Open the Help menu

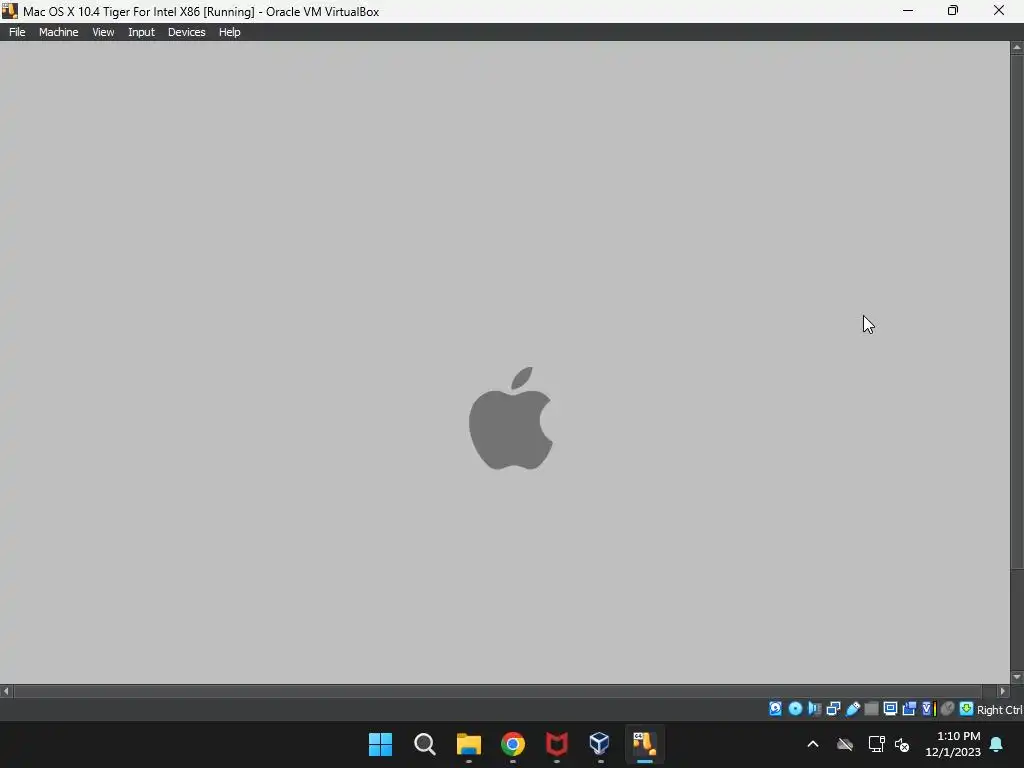[229, 32]
